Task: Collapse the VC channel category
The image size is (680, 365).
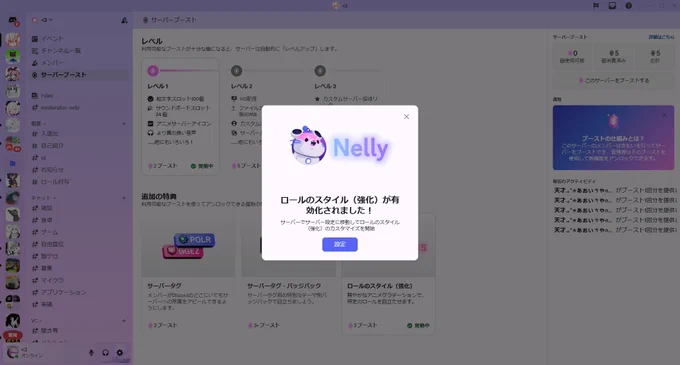Action: [x=36, y=321]
